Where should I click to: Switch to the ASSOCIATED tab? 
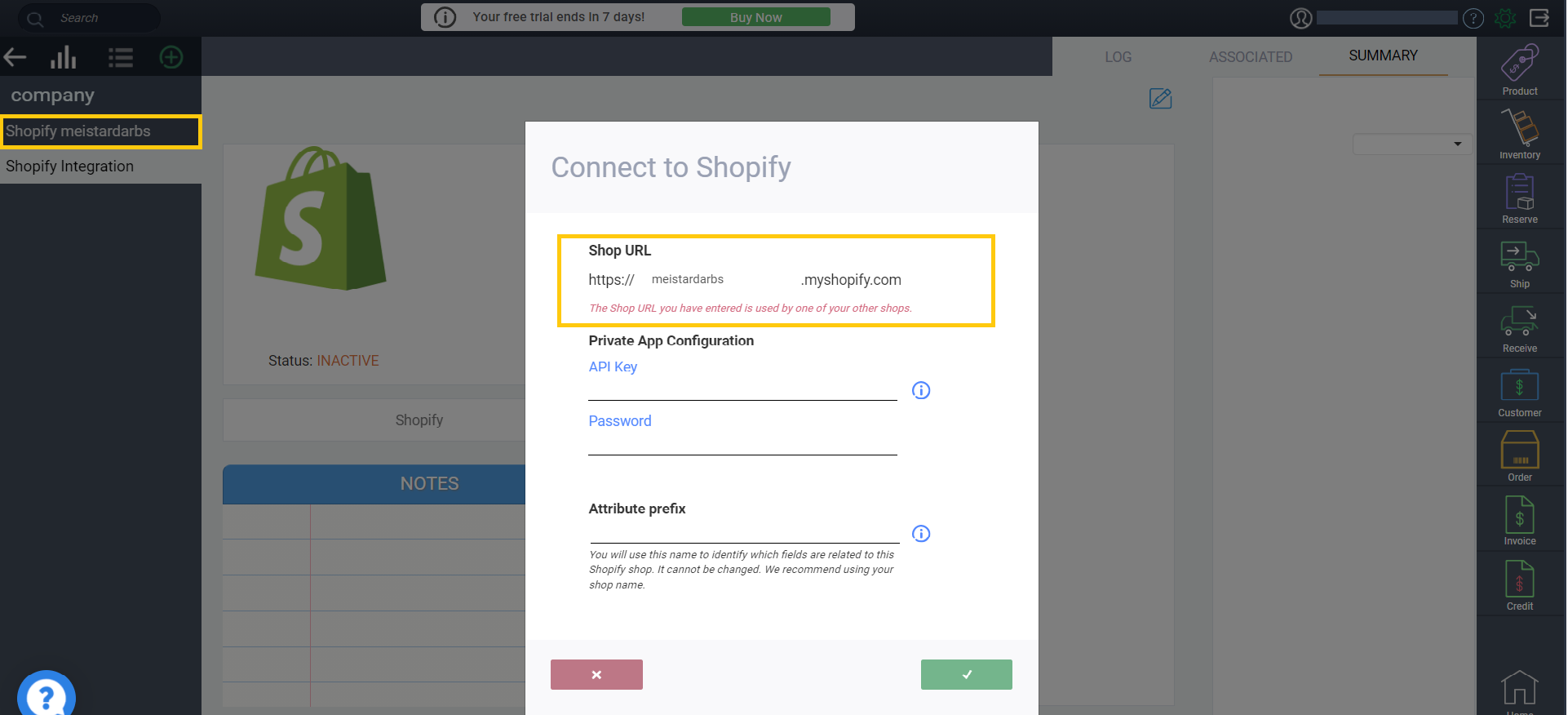point(1251,57)
